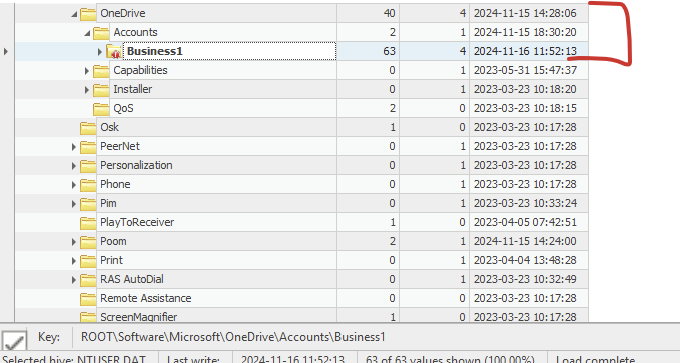Viewport: 680px width, 363px height.
Task: Click the Print folder icon
Action: coord(88,261)
